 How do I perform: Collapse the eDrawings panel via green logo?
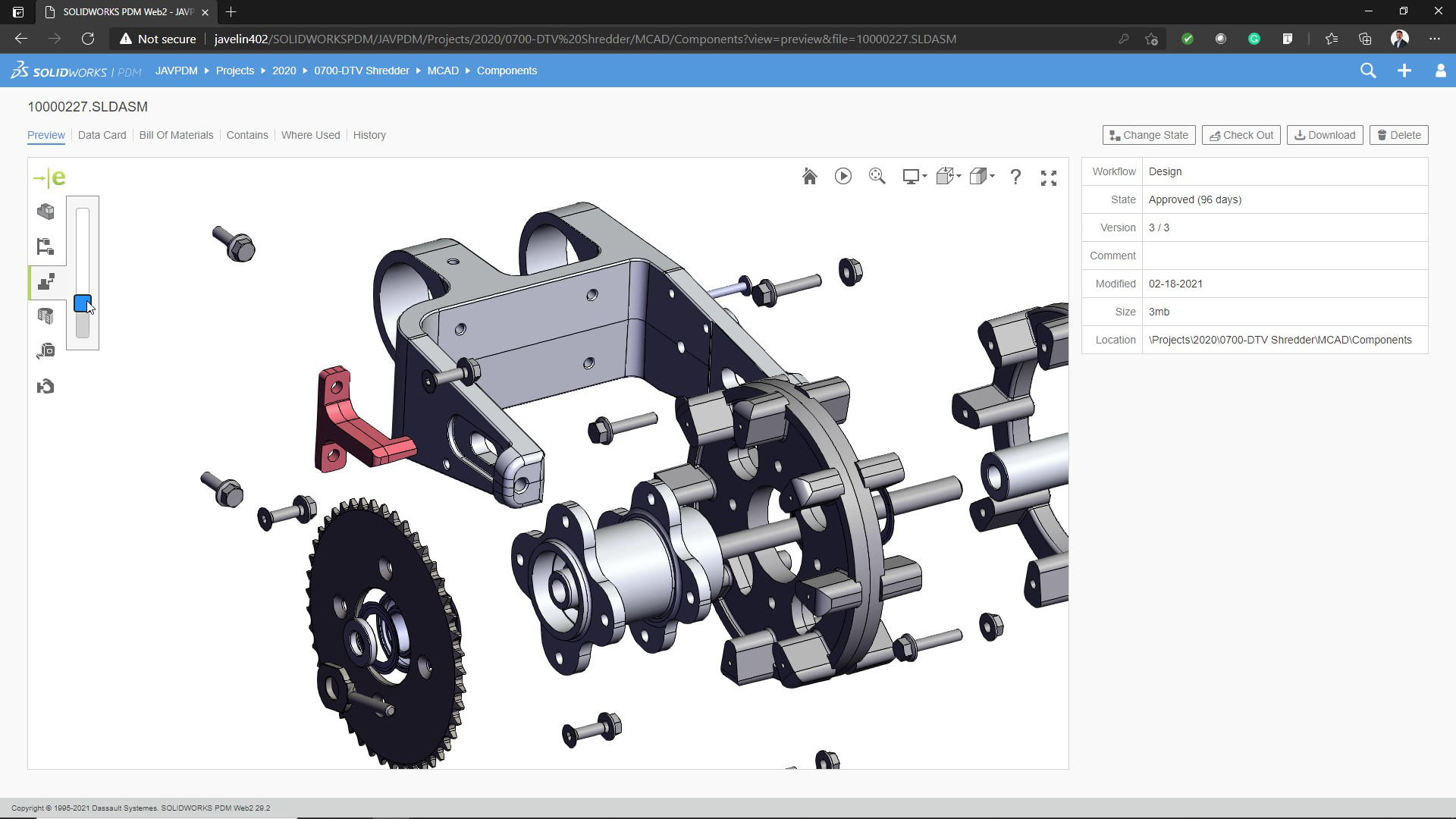[x=49, y=178]
